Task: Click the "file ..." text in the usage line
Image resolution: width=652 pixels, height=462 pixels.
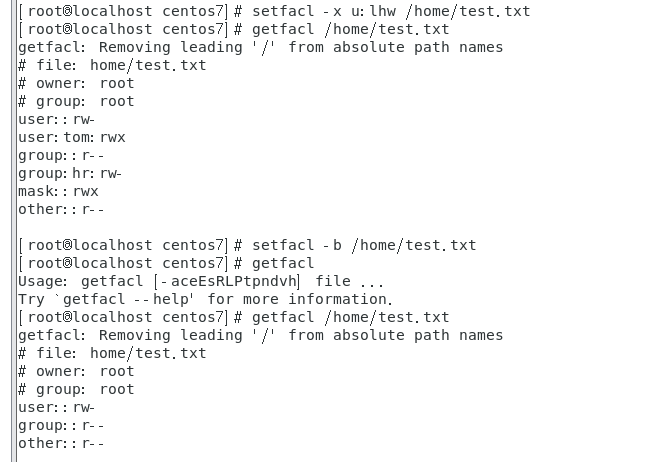Action: (349, 281)
